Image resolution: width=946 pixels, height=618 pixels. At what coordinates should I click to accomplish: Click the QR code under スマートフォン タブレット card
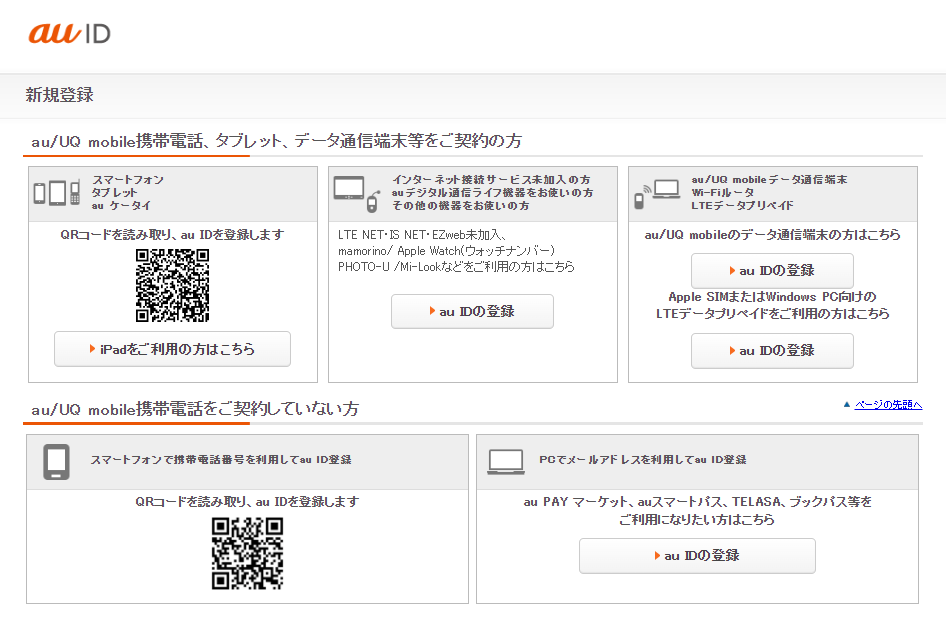point(173,285)
